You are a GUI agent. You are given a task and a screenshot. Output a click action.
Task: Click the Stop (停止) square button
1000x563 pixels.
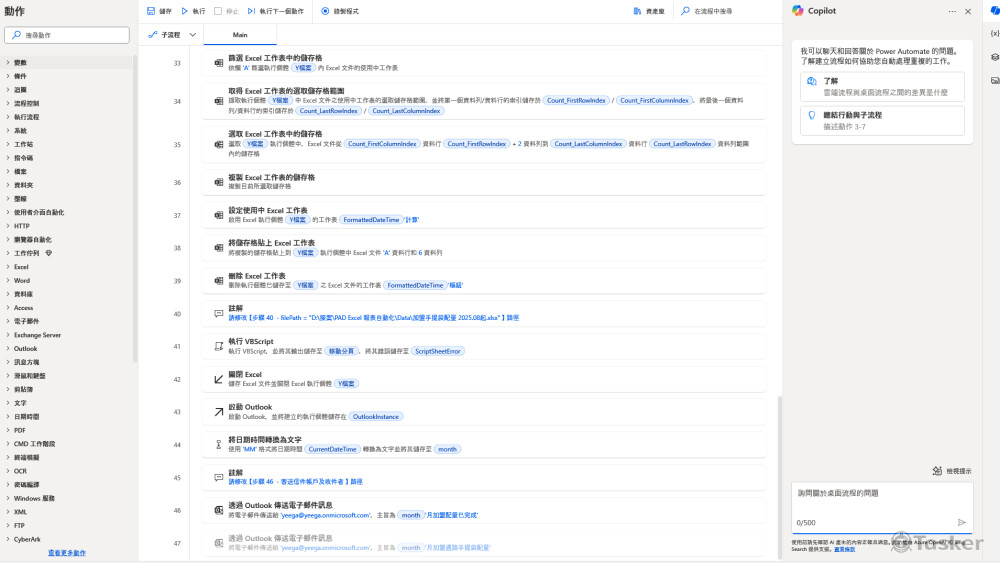point(218,11)
